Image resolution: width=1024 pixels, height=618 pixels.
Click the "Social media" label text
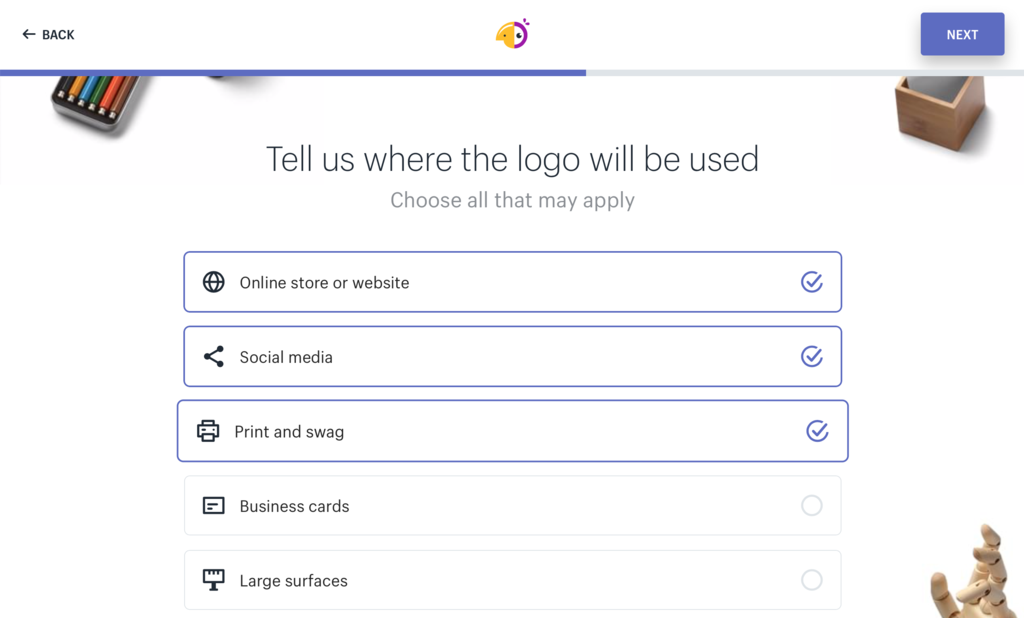point(286,357)
